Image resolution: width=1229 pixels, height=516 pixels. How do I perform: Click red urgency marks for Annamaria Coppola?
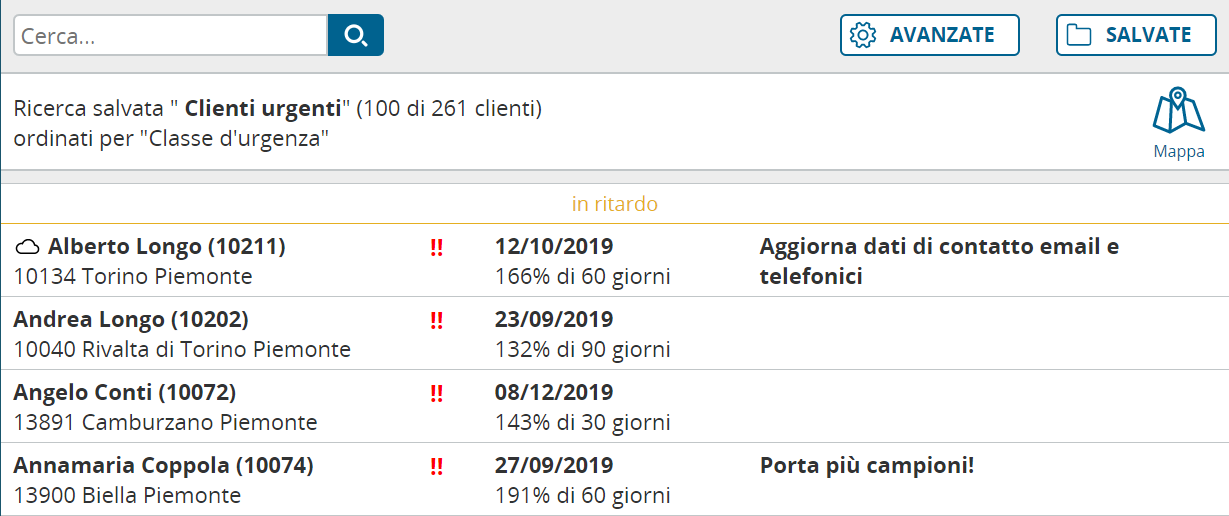click(x=437, y=467)
